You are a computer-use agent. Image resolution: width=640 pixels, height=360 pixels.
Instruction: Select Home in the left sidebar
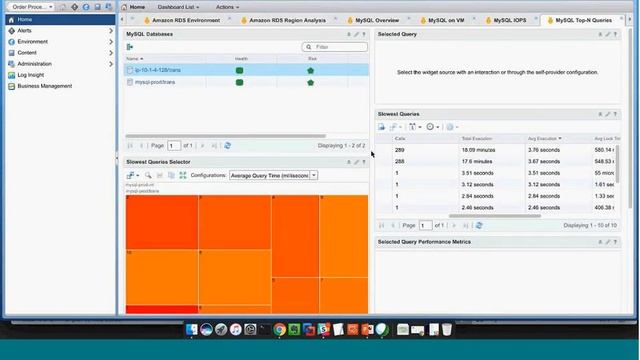(x=60, y=20)
